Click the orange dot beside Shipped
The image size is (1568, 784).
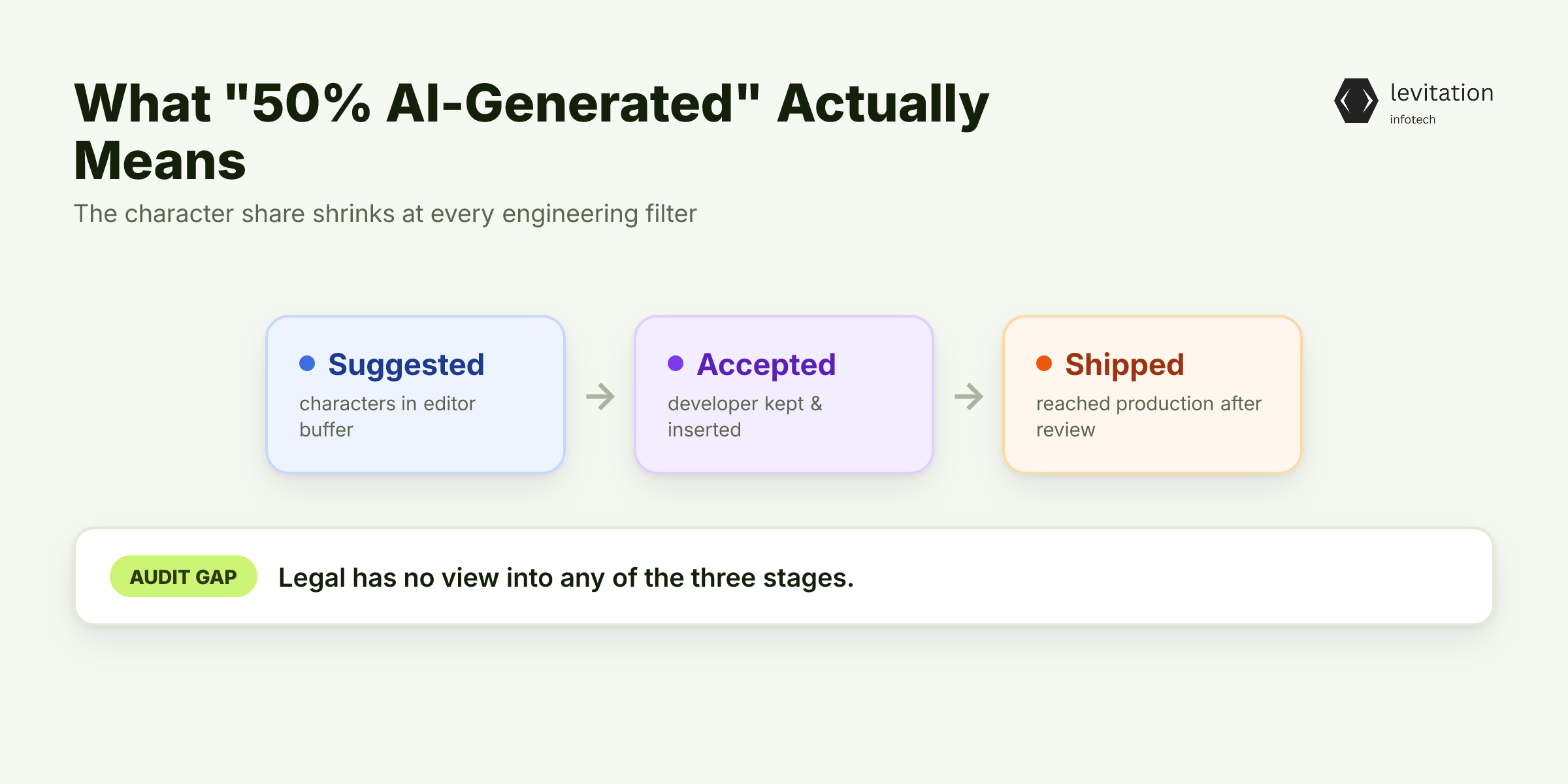1044,363
